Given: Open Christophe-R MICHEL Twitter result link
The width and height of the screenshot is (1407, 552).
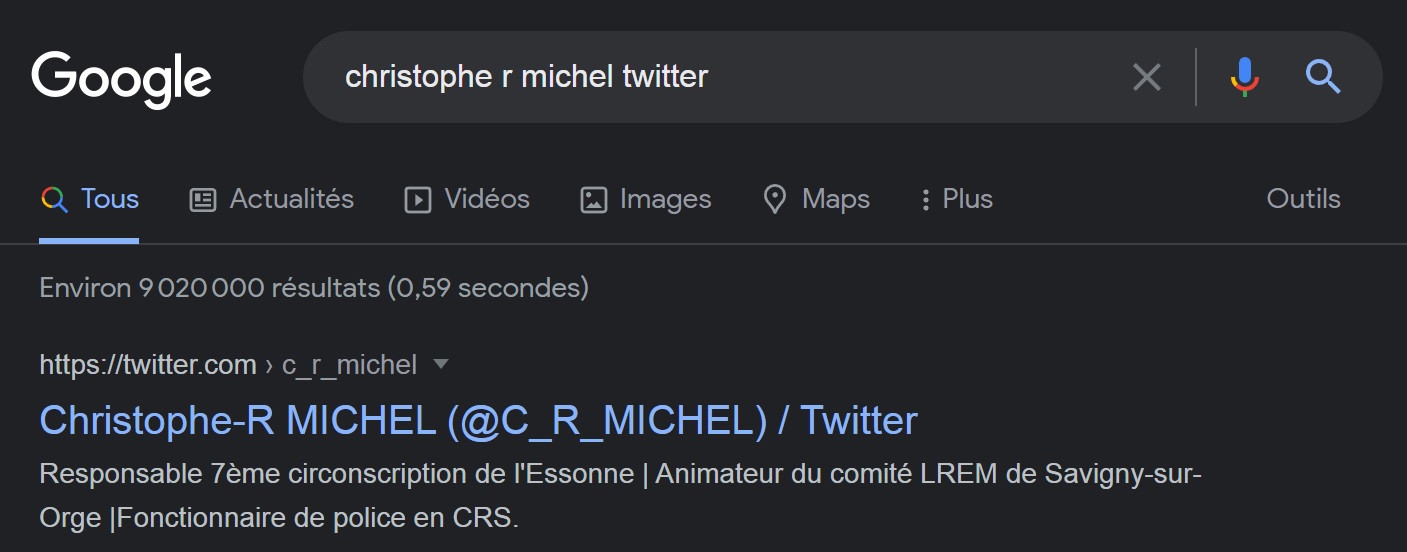Looking at the screenshot, I should coord(478,420).
